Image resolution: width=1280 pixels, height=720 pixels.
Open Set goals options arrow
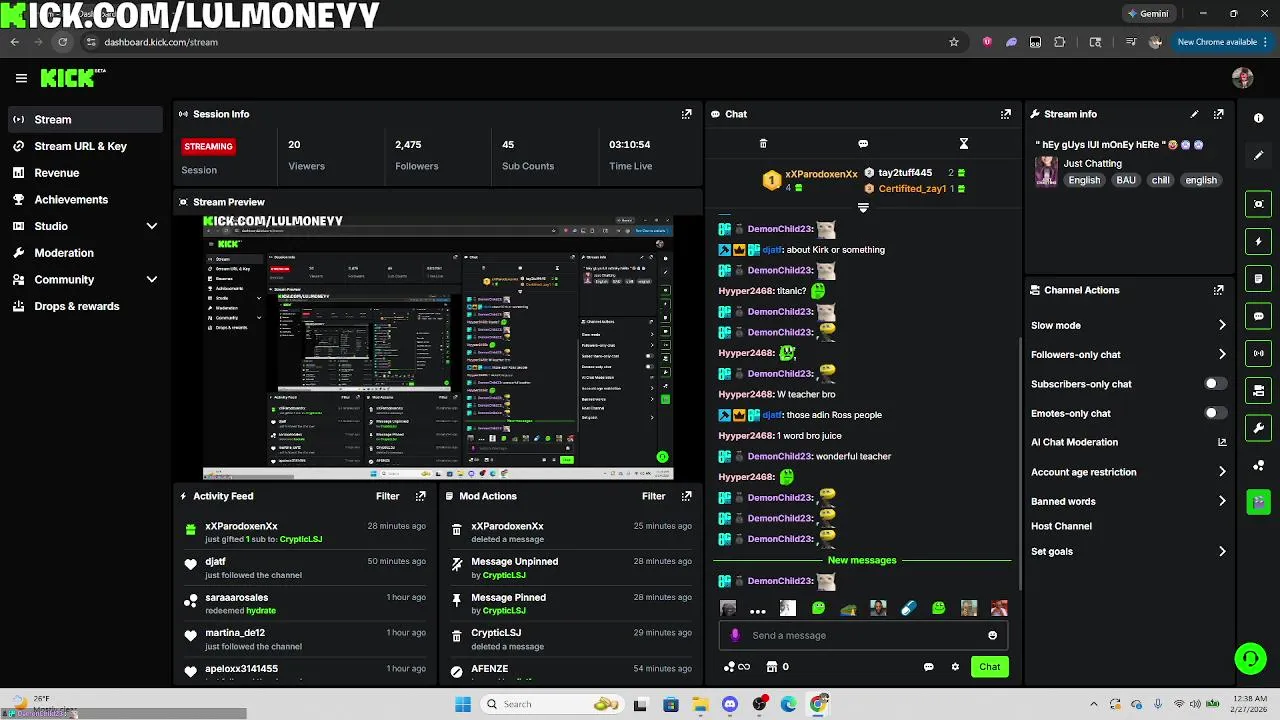point(1221,551)
